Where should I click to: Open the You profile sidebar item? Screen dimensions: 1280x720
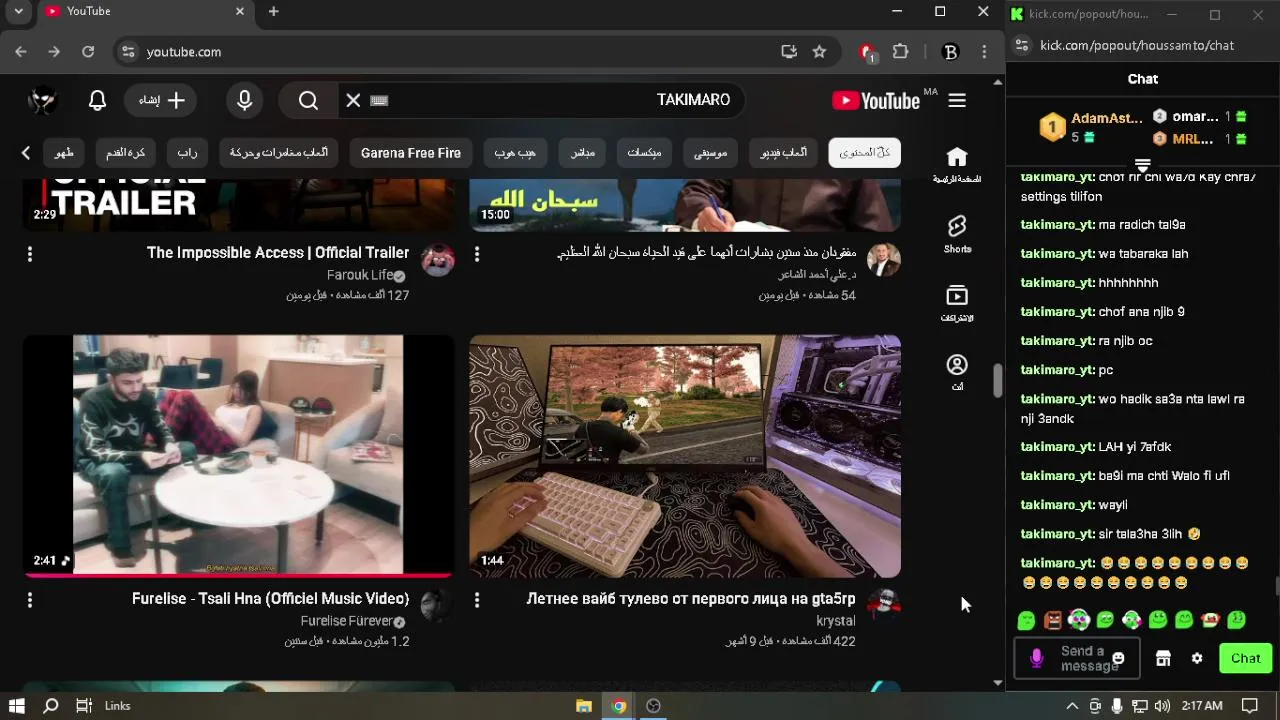[957, 372]
